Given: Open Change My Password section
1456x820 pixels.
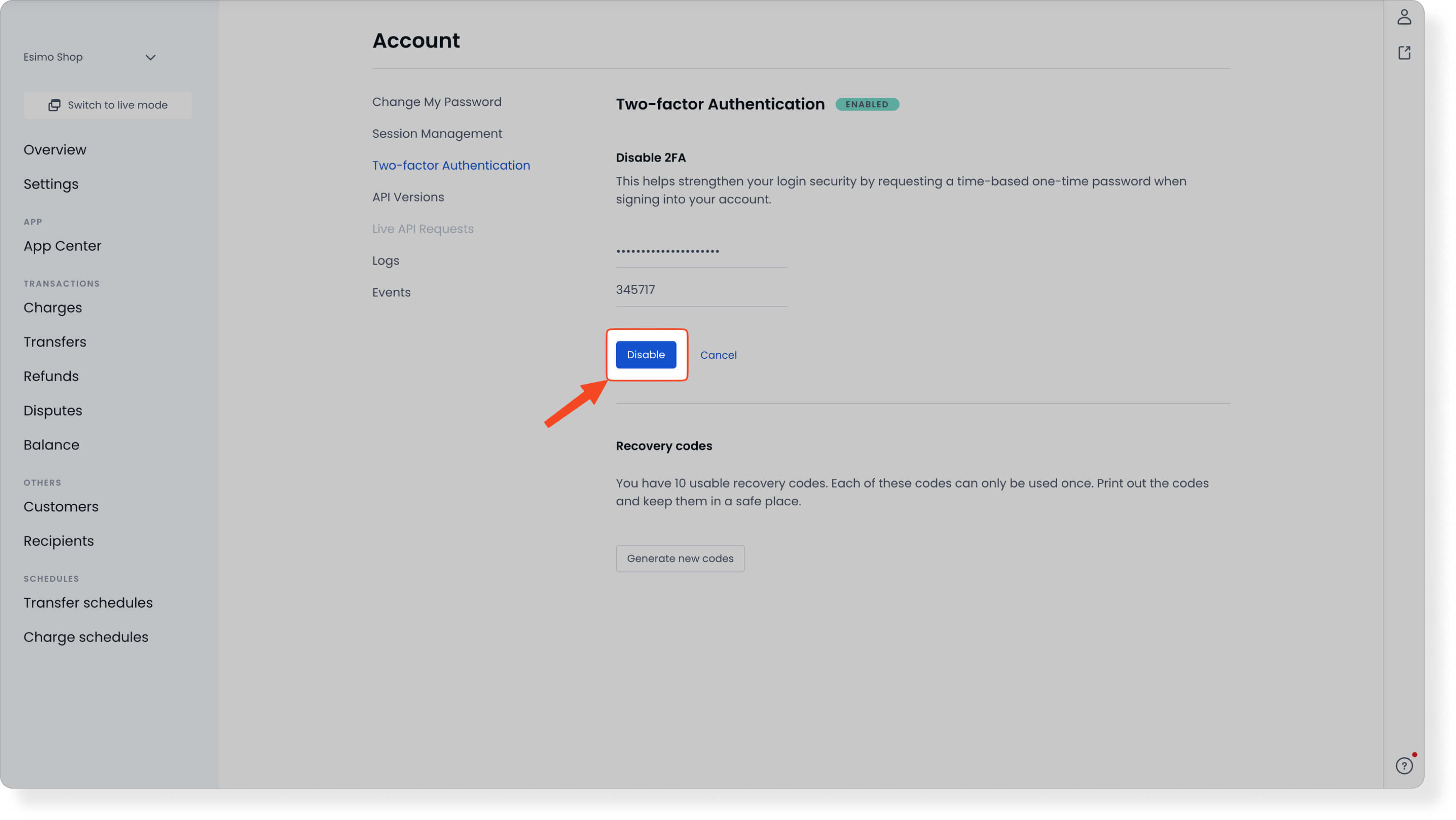Looking at the screenshot, I should click(x=436, y=102).
